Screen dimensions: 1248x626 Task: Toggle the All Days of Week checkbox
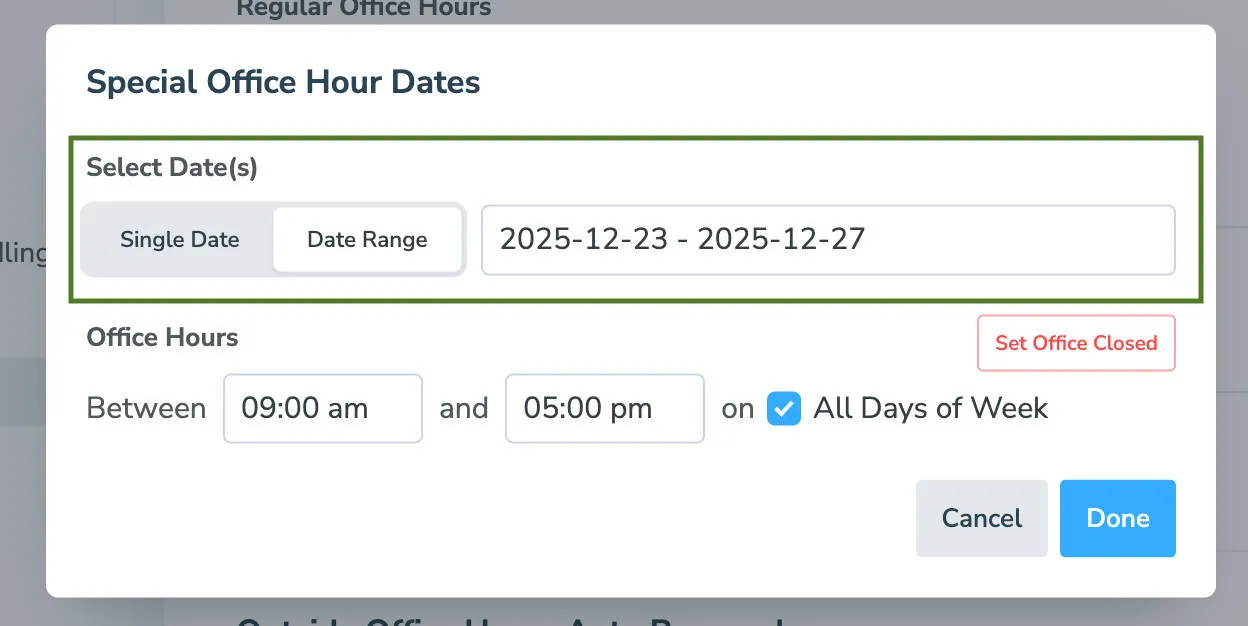click(x=784, y=408)
